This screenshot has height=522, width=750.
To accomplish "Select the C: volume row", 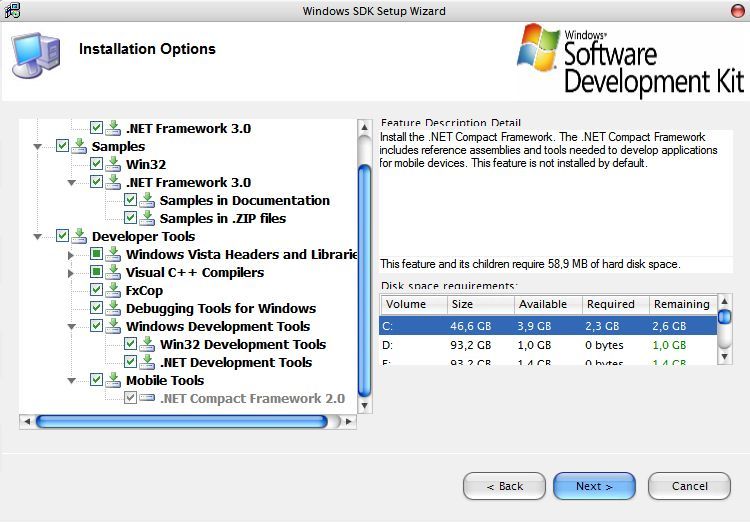I will tap(548, 326).
